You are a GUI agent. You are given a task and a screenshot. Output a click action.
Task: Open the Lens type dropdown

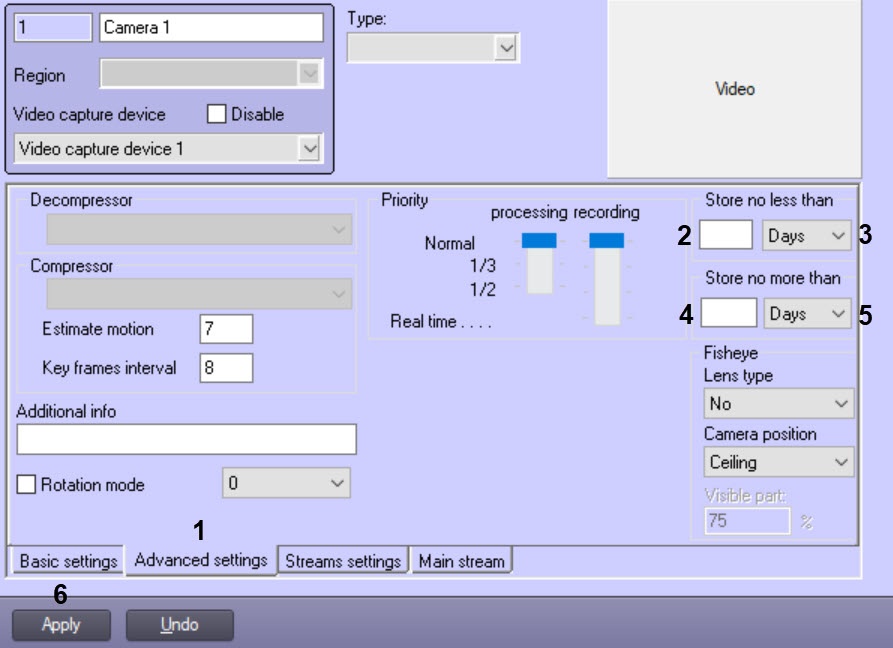[x=779, y=404]
